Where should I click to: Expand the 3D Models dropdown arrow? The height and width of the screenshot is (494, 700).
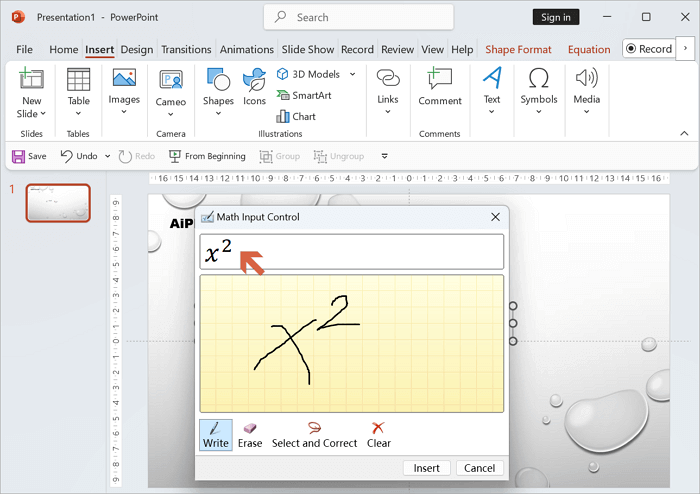tap(352, 74)
